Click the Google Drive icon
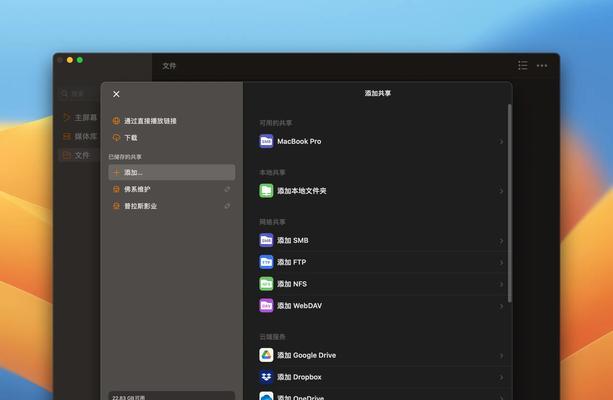 266,355
